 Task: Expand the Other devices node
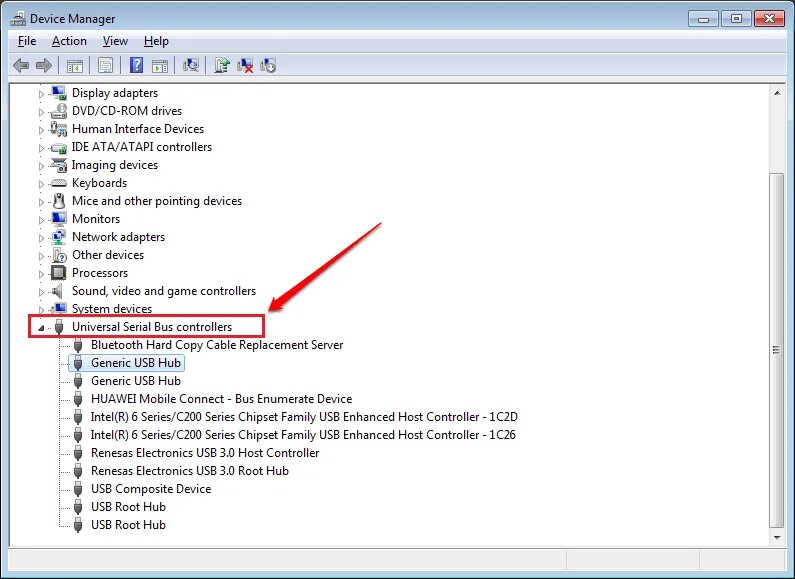[x=41, y=256]
